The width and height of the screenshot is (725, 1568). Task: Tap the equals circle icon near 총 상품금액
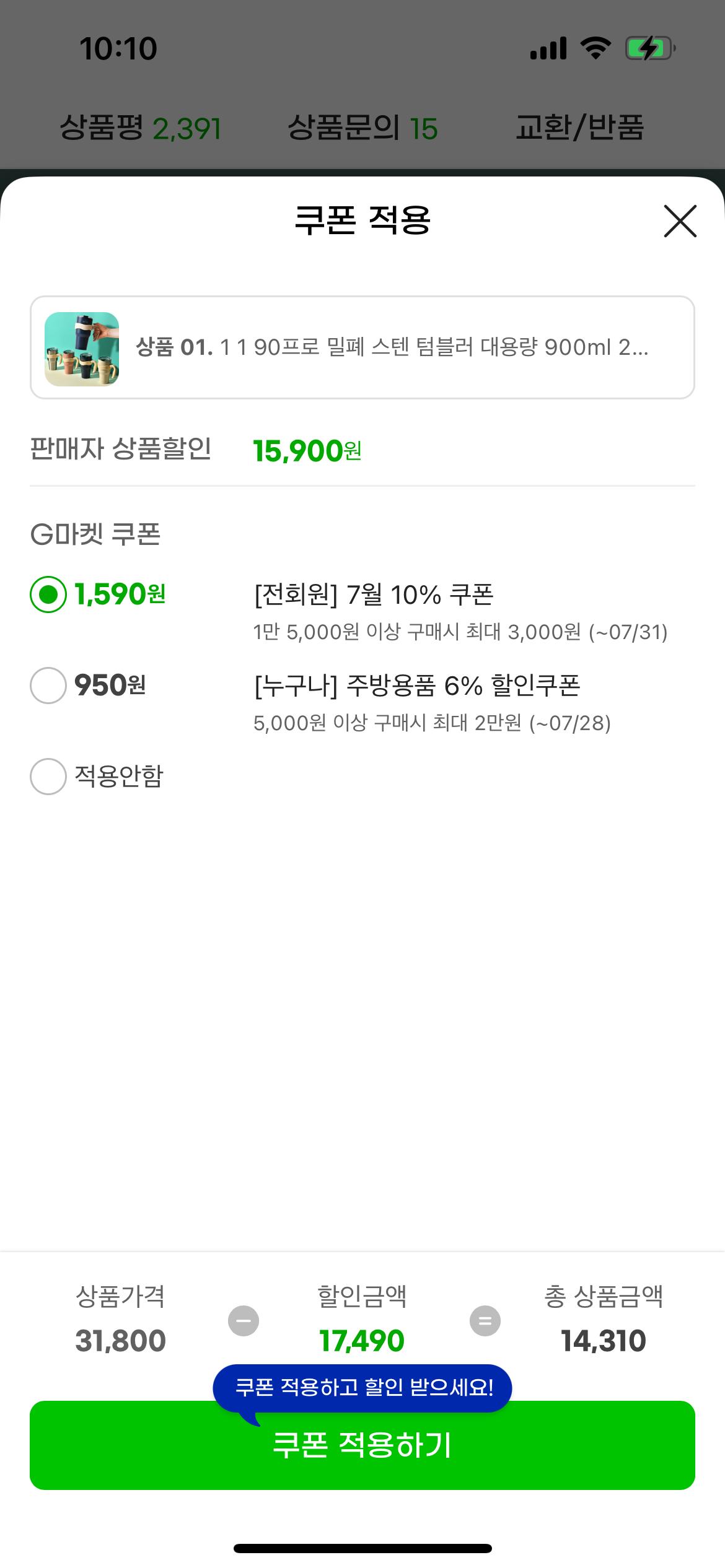485,1321
